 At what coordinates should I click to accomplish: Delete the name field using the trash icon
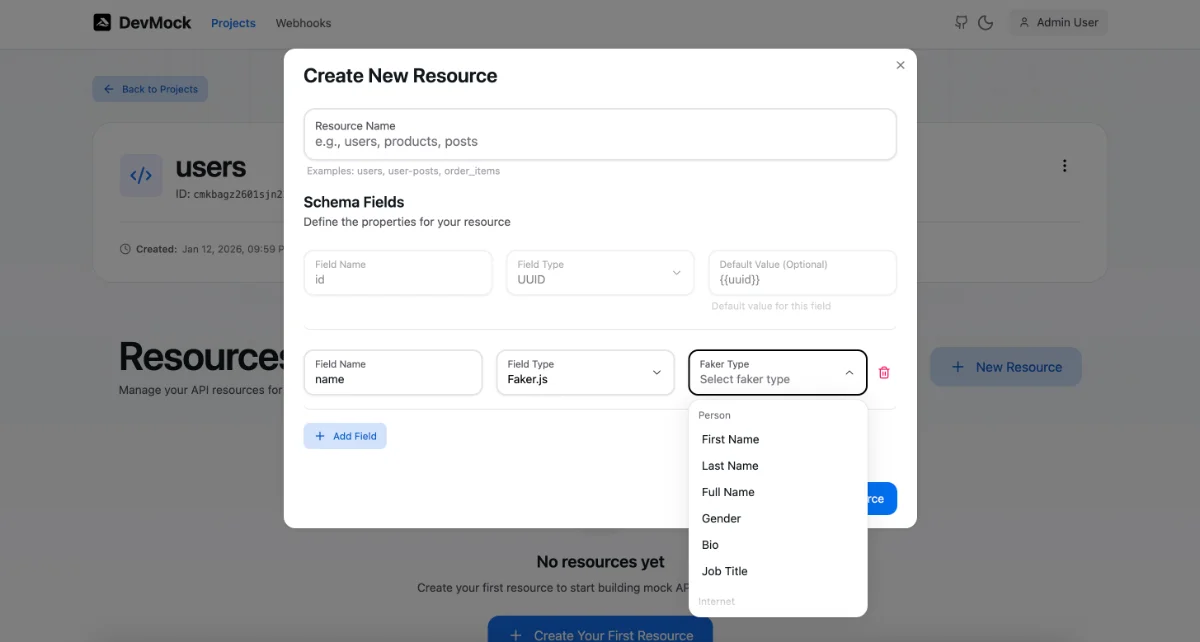[884, 372]
